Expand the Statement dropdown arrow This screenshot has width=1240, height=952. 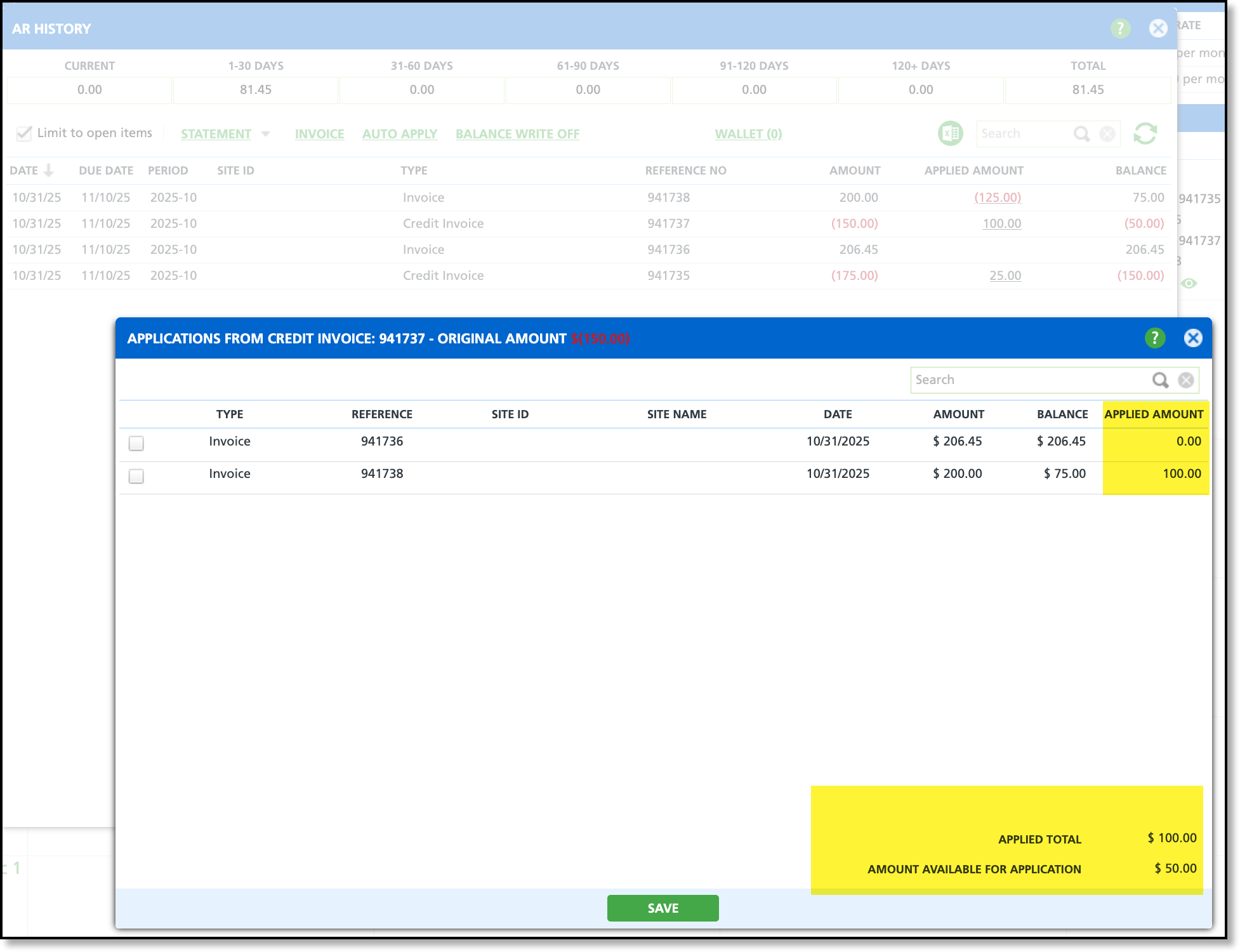coord(266,134)
